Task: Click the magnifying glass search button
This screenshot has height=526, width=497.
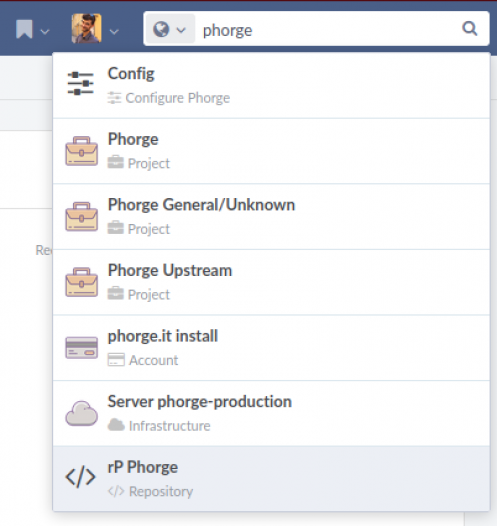Action: 470,29
